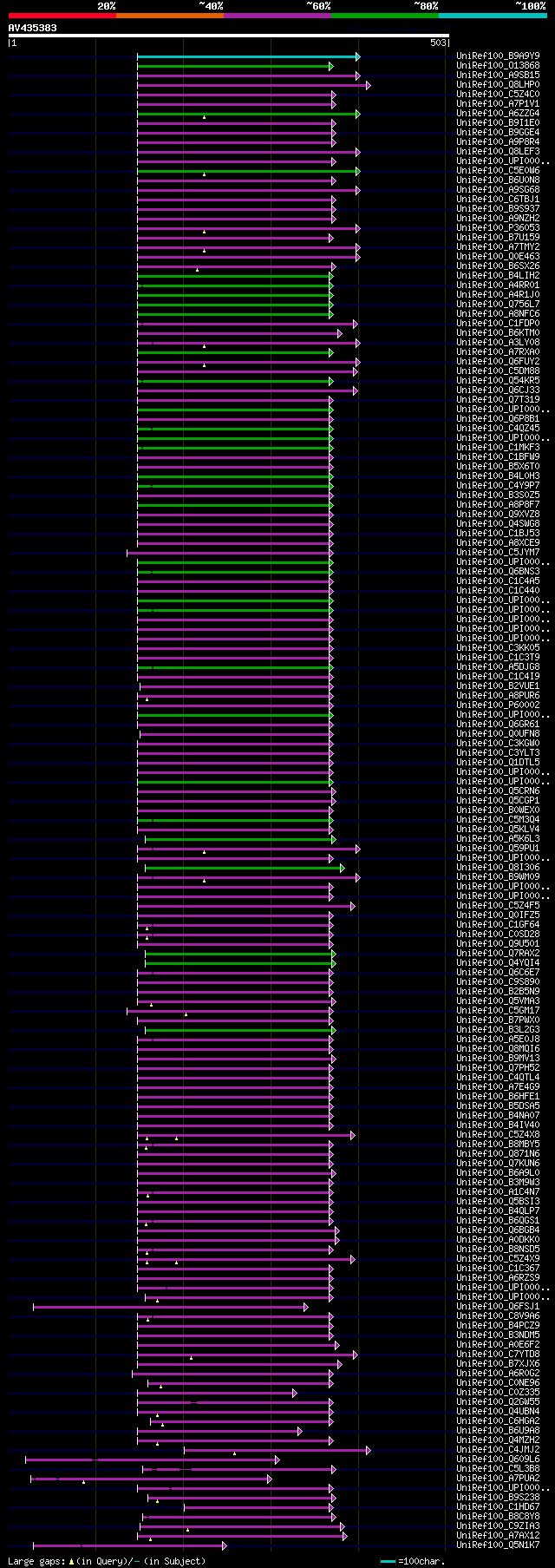The height and width of the screenshot is (1568, 555).
Task: Select label UniRef100_B4LIH2
Action: pyautogui.click(x=498, y=276)
